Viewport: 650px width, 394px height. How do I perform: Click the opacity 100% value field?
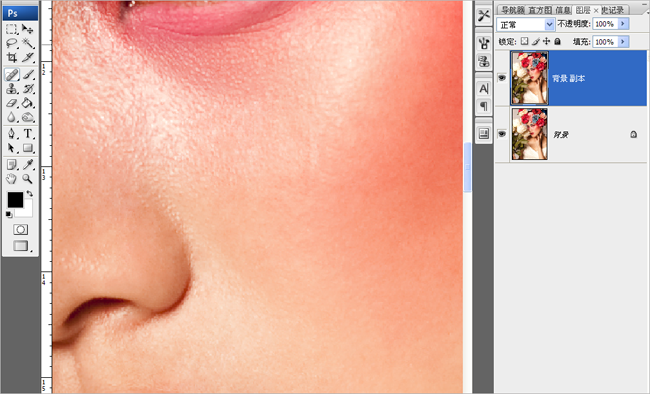coord(605,24)
